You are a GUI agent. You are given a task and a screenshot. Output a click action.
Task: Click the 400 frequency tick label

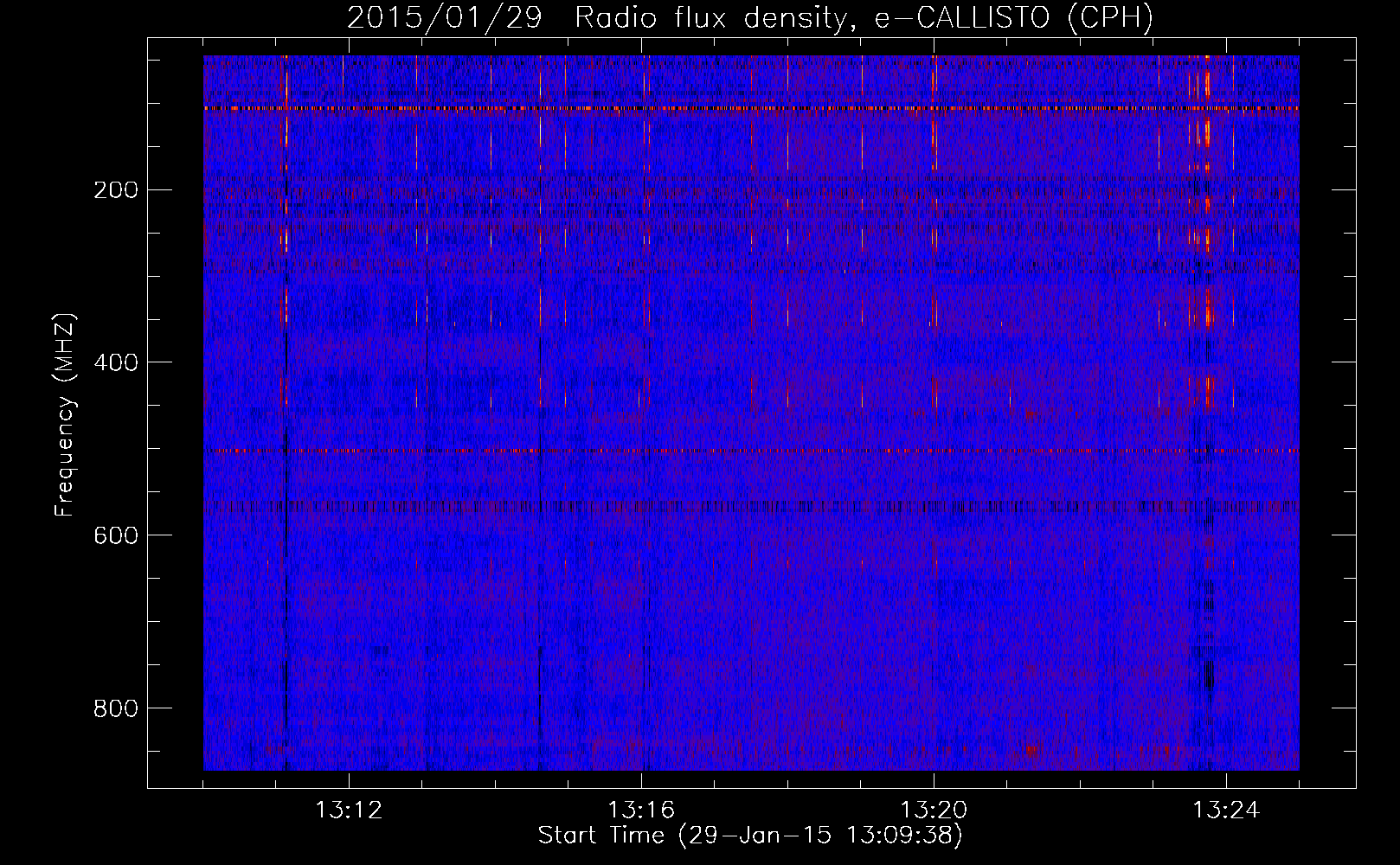coord(116,362)
